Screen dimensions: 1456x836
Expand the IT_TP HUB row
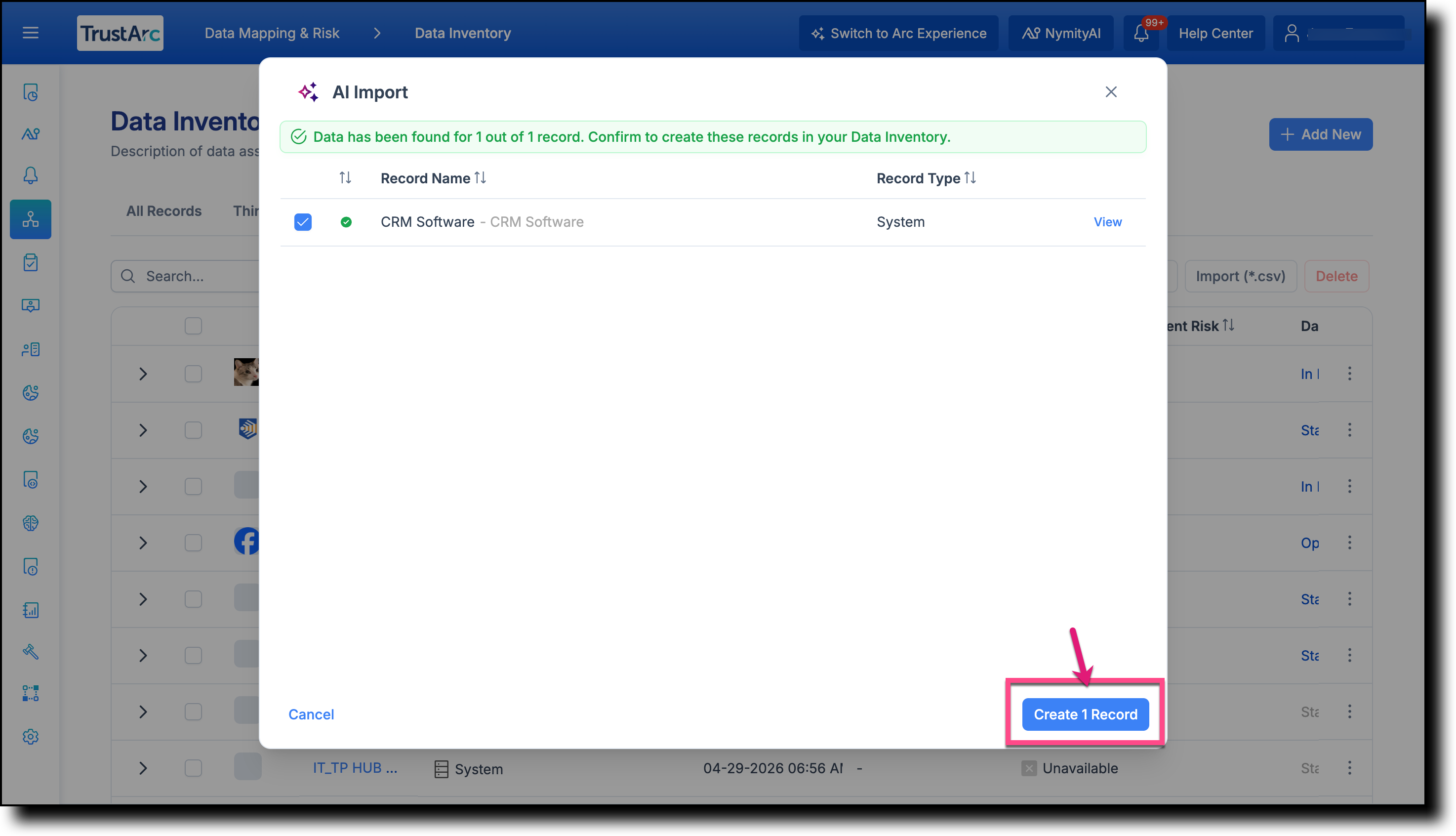point(143,768)
